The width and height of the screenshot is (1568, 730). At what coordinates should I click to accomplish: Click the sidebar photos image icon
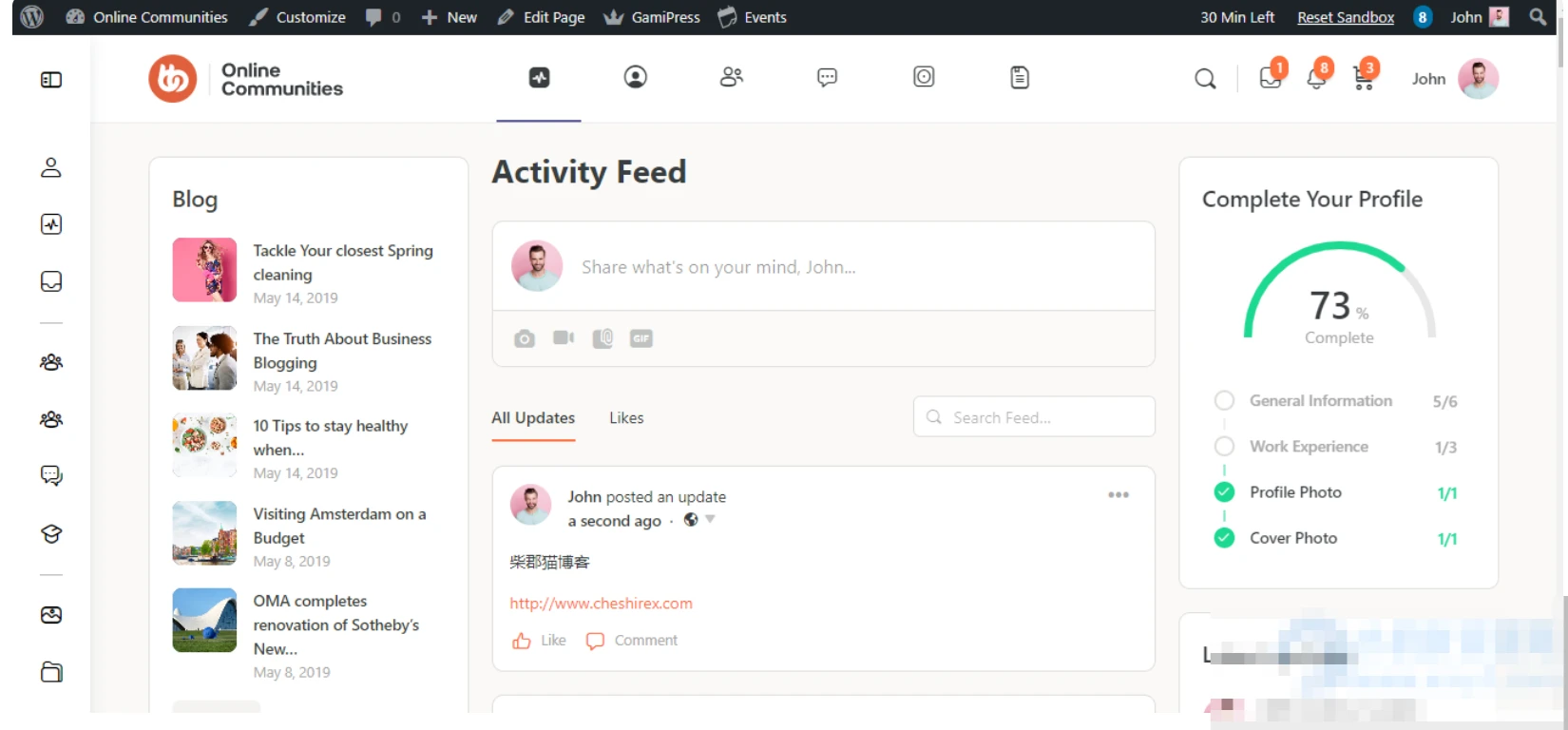click(51, 615)
